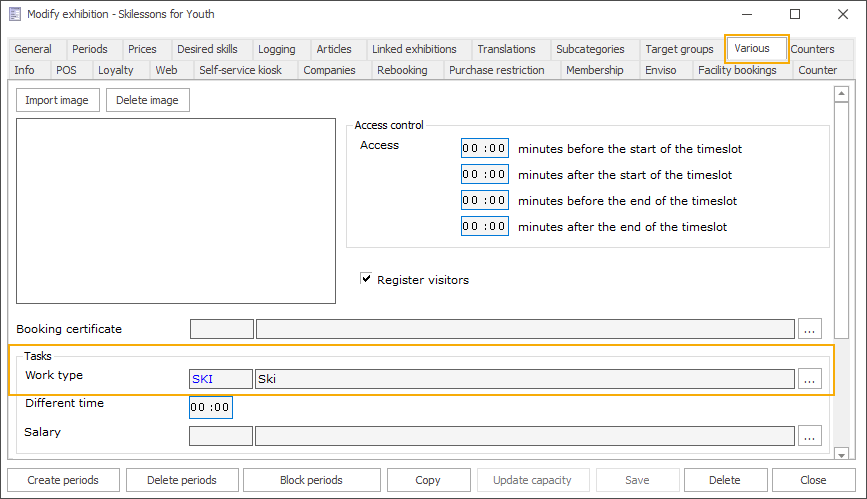Open the Self-service kiosk tab
This screenshot has width=867, height=499.
coord(240,70)
